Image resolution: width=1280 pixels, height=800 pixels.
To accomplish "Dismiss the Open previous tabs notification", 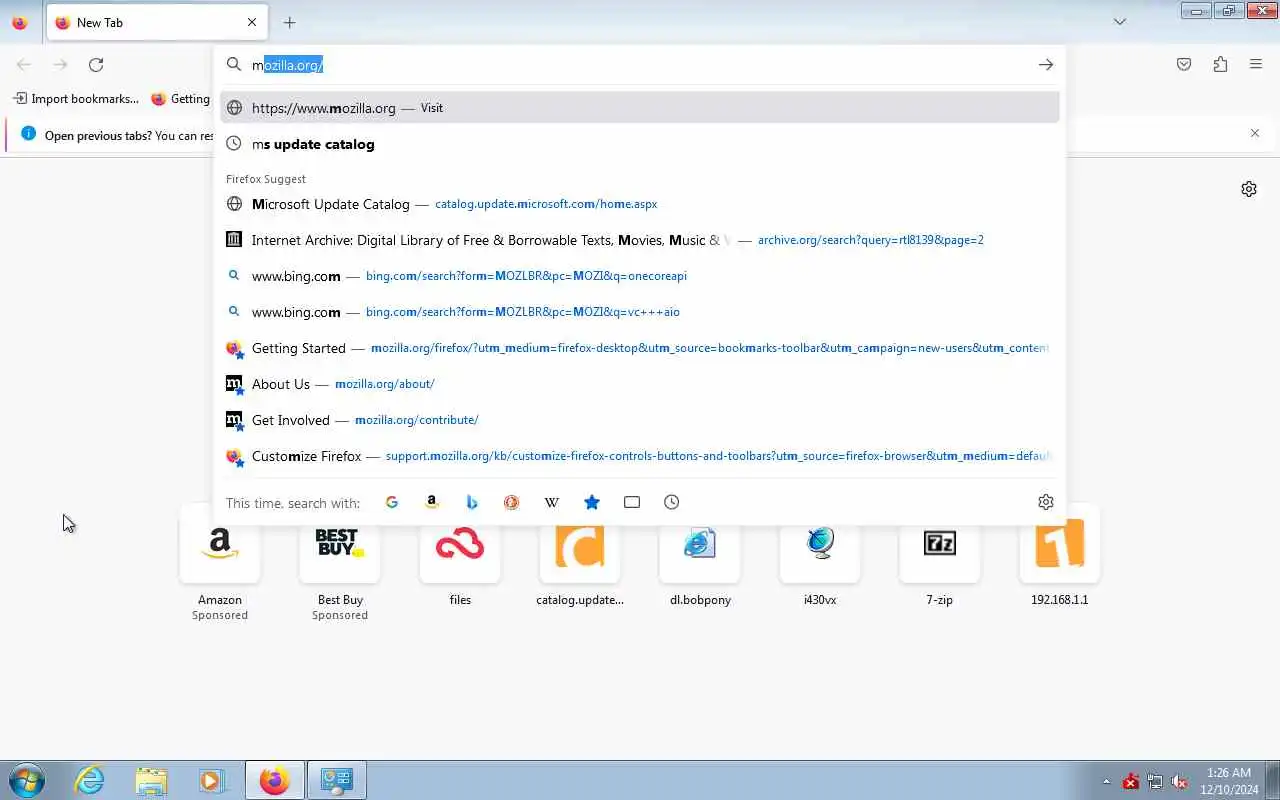I will (1255, 133).
